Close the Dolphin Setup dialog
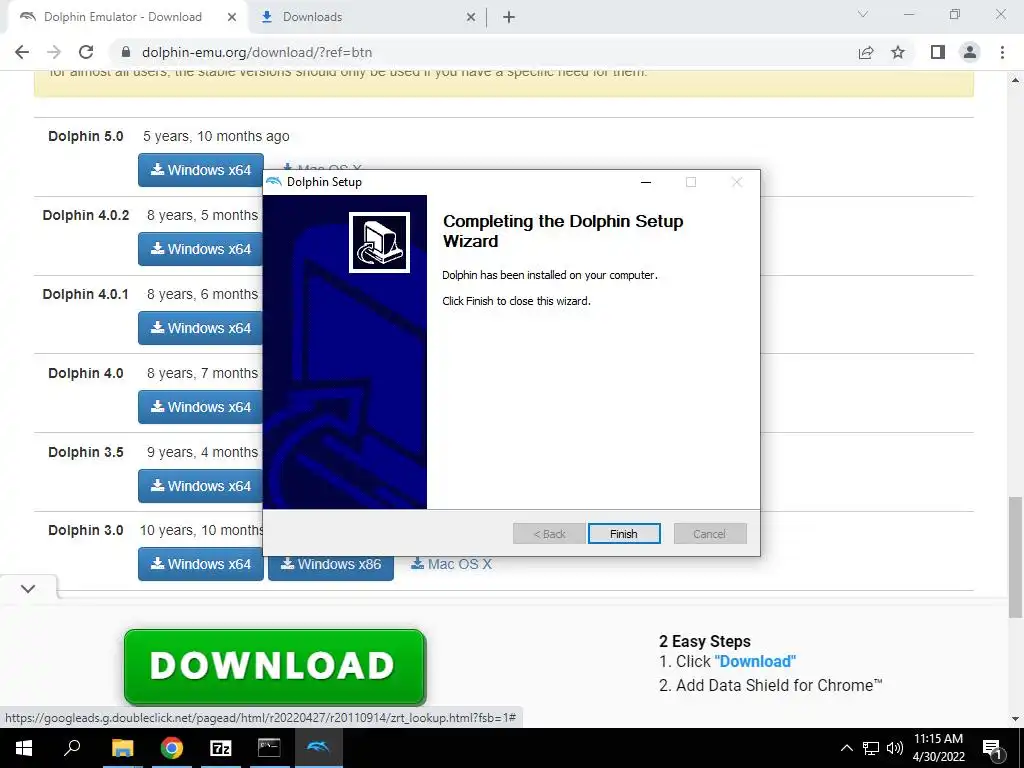 point(737,182)
